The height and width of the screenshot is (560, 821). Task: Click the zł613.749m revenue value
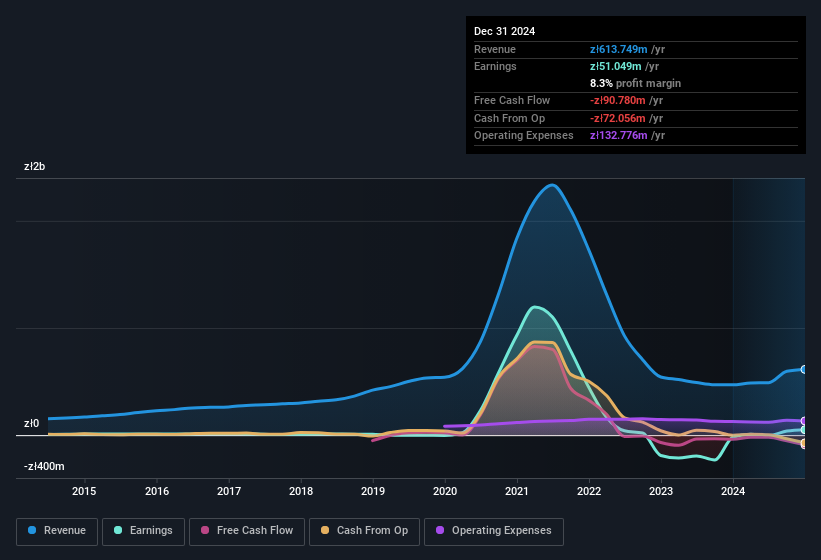click(x=618, y=49)
